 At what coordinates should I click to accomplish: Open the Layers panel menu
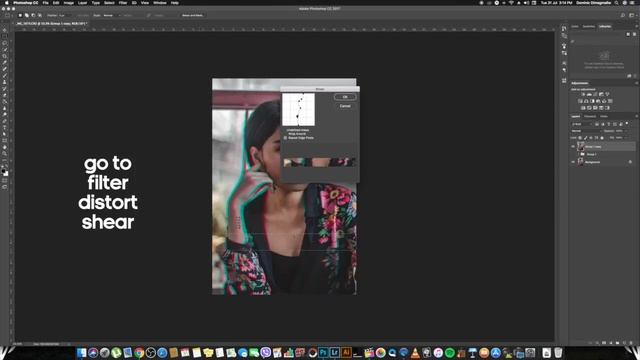pyautogui.click(x=636, y=116)
